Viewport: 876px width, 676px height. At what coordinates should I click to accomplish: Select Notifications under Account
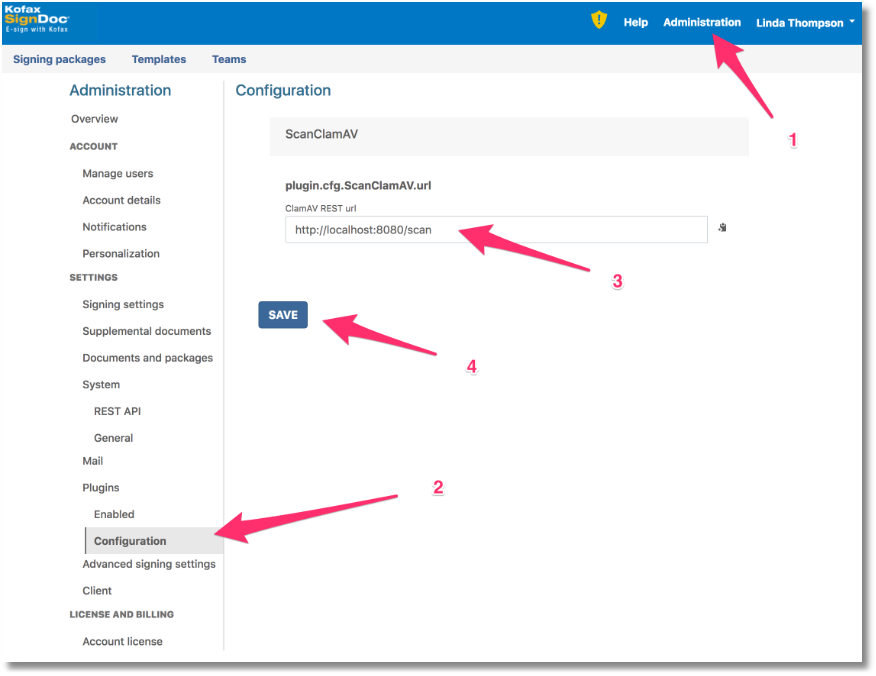point(114,227)
